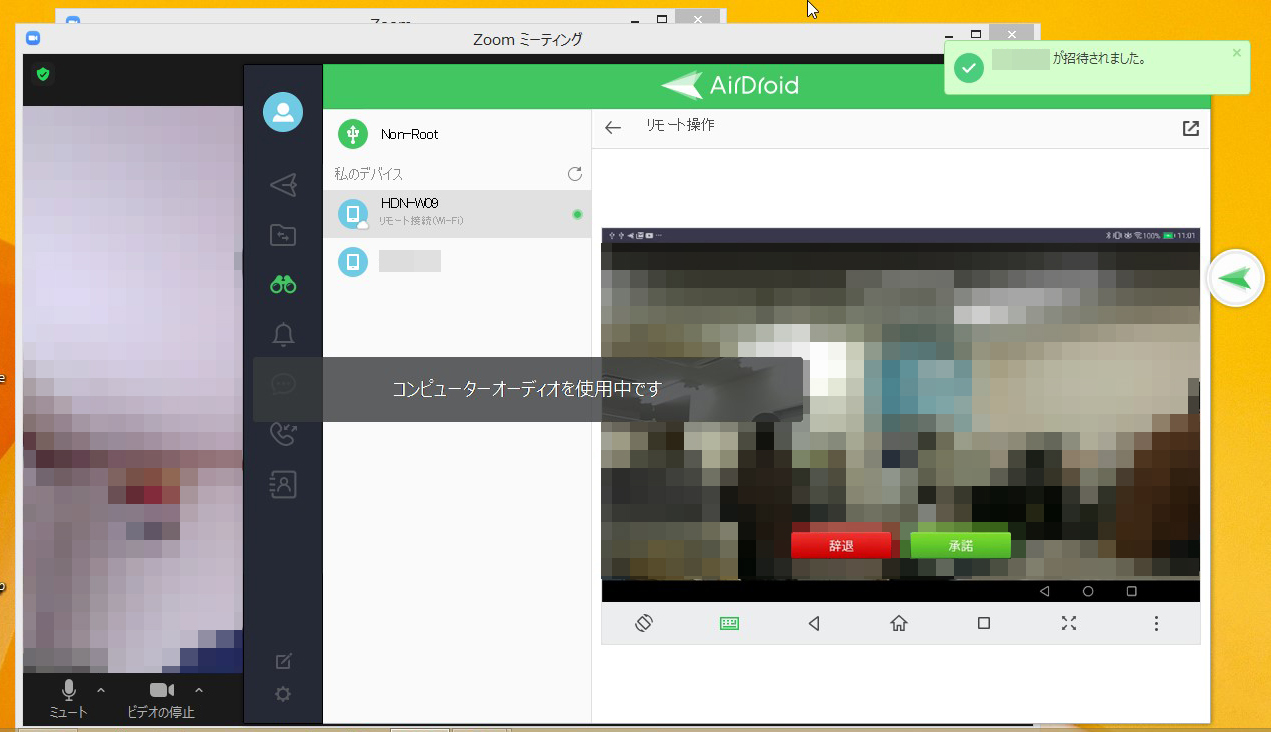Rotate the remote screen

pyautogui.click(x=644, y=623)
